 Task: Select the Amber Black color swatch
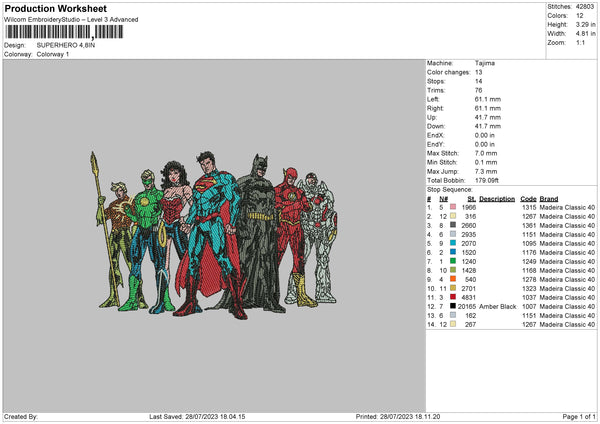coord(453,306)
